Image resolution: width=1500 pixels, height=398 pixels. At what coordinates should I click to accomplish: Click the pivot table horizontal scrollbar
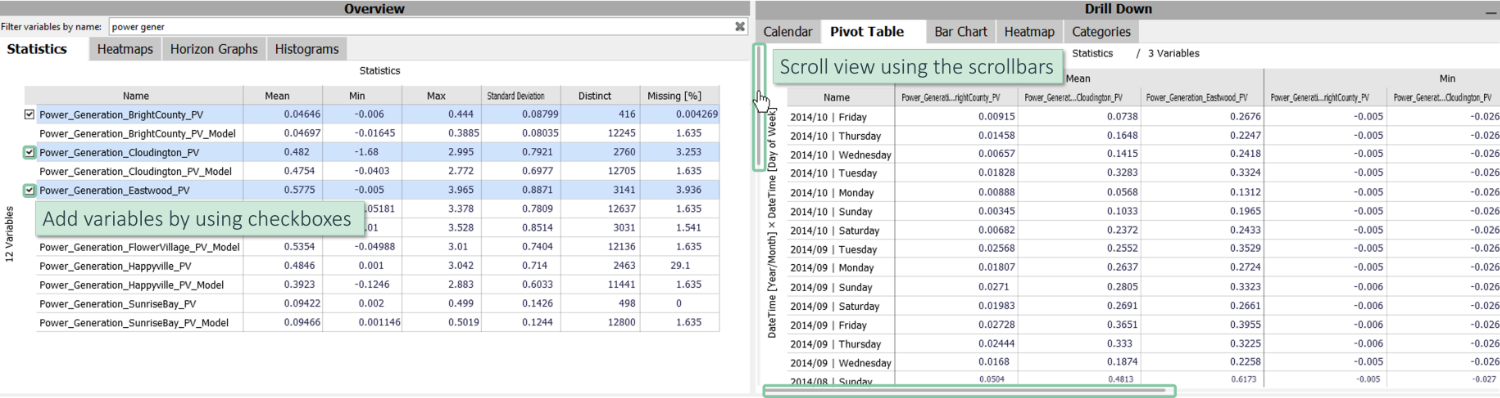[969, 391]
